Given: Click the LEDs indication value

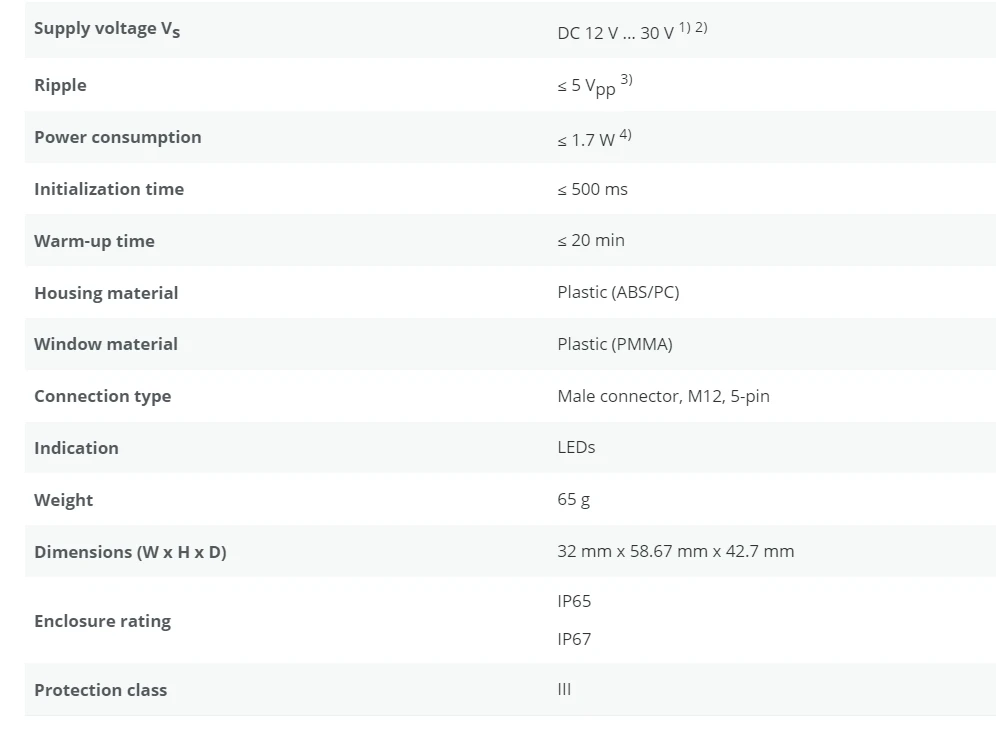Looking at the screenshot, I should pyautogui.click(x=576, y=447).
